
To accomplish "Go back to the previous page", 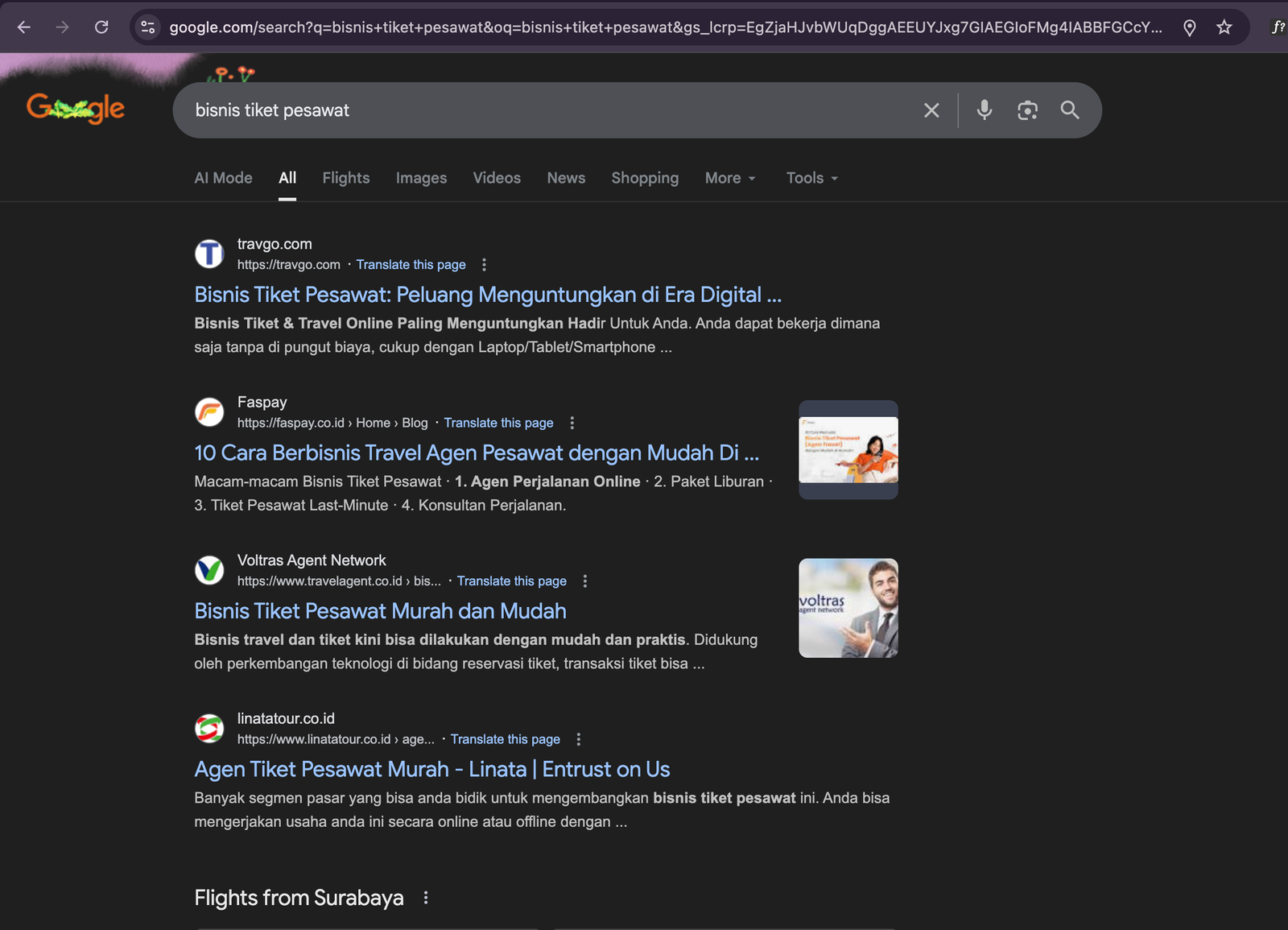I will 24,27.
